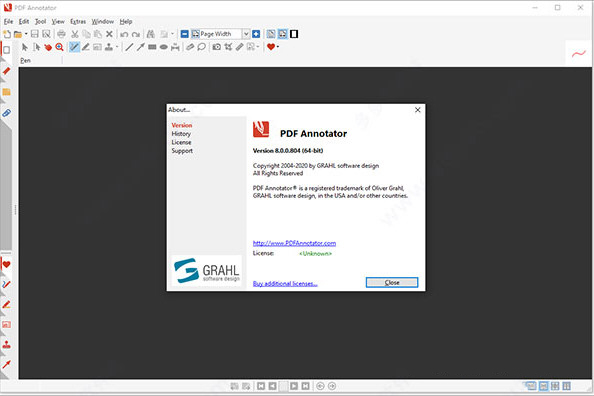Select the Line drawing tool

[x=129, y=47]
